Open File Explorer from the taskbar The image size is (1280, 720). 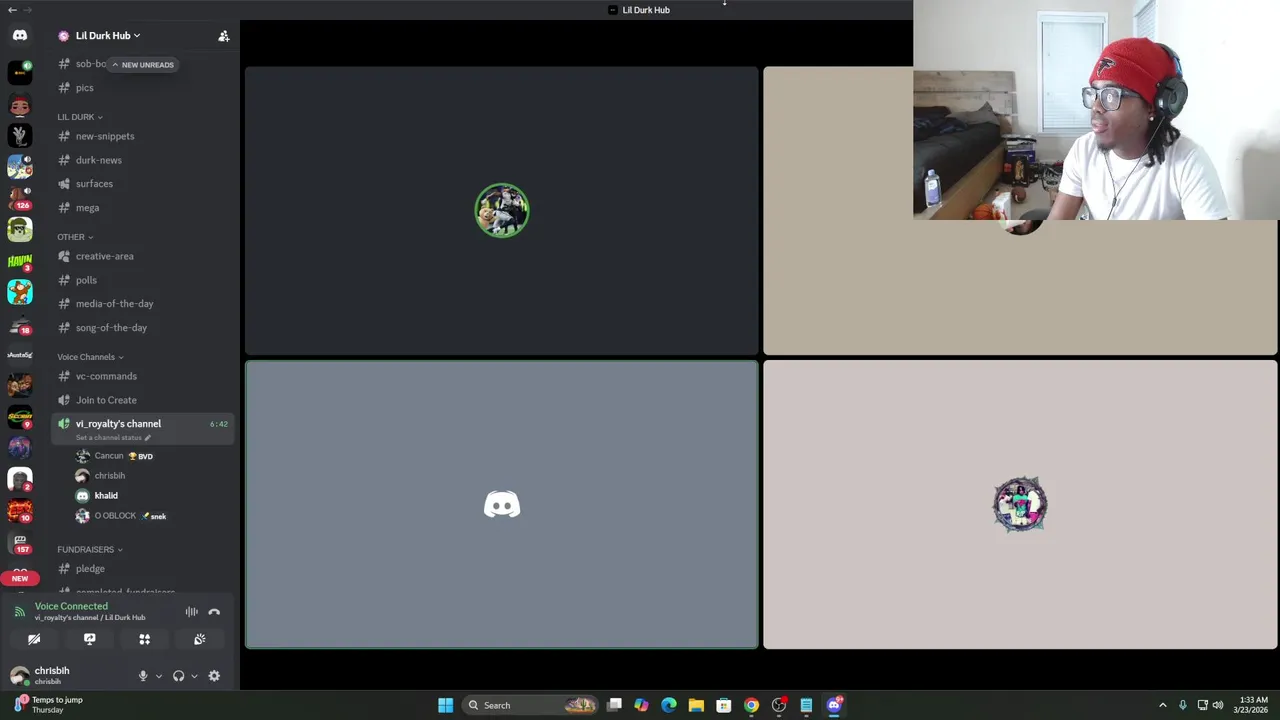pos(696,705)
